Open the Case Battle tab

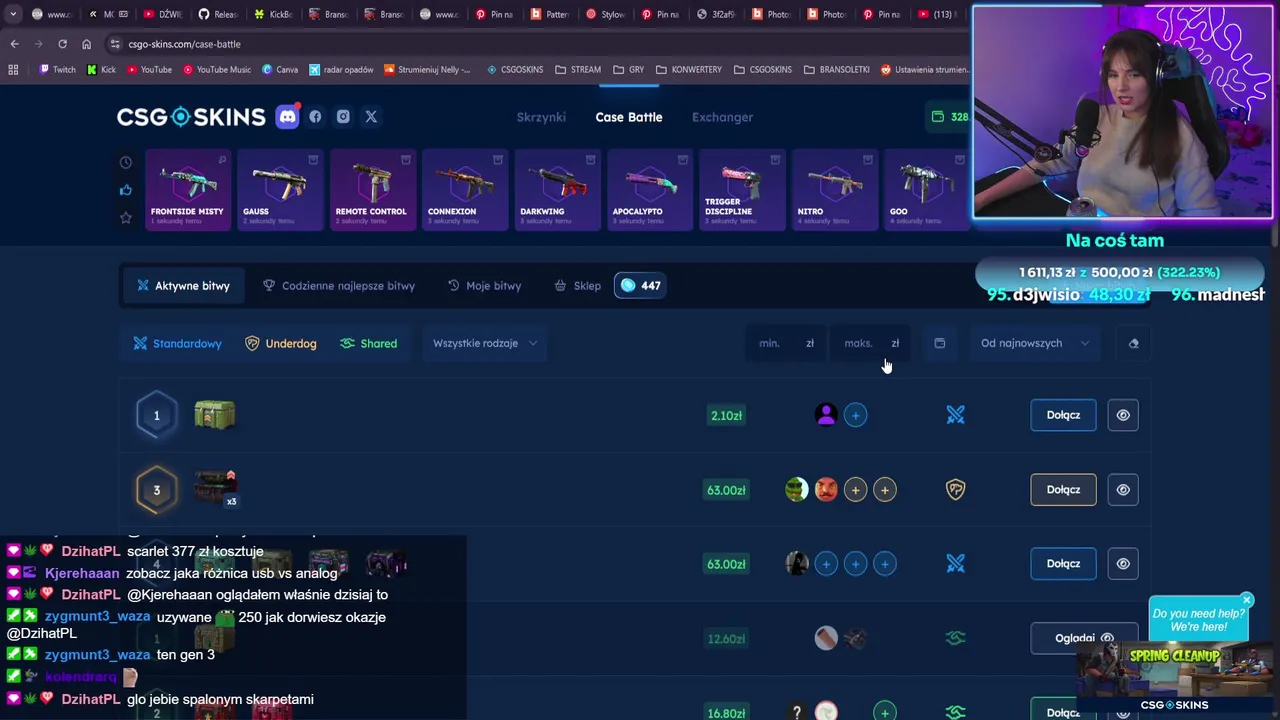629,117
